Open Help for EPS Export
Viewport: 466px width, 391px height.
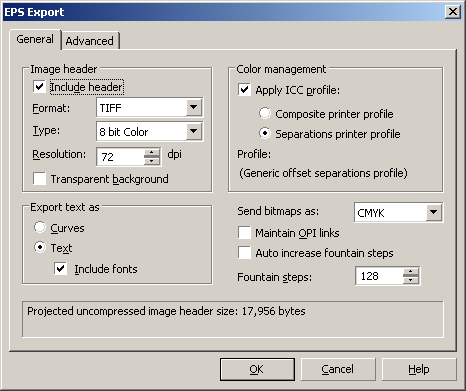pos(419,369)
